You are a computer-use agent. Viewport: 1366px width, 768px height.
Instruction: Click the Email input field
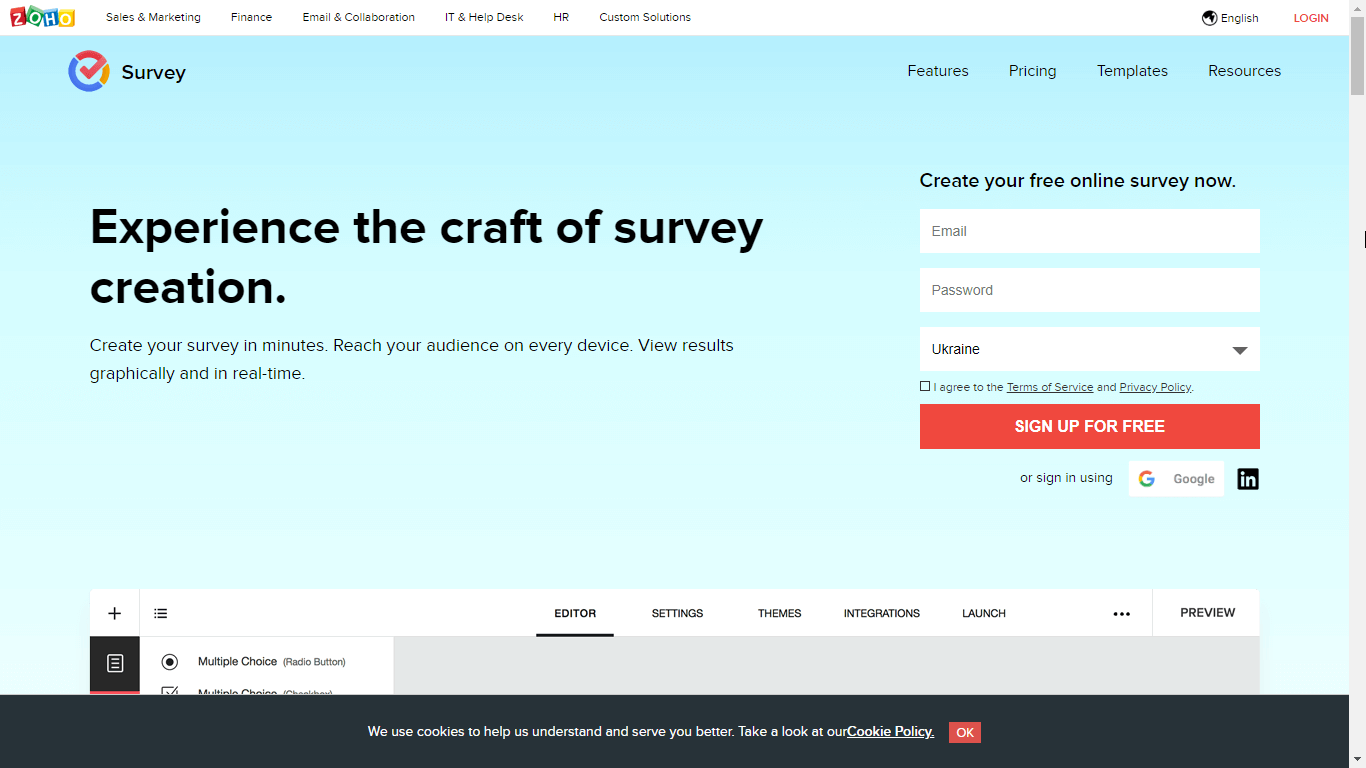click(x=1090, y=231)
